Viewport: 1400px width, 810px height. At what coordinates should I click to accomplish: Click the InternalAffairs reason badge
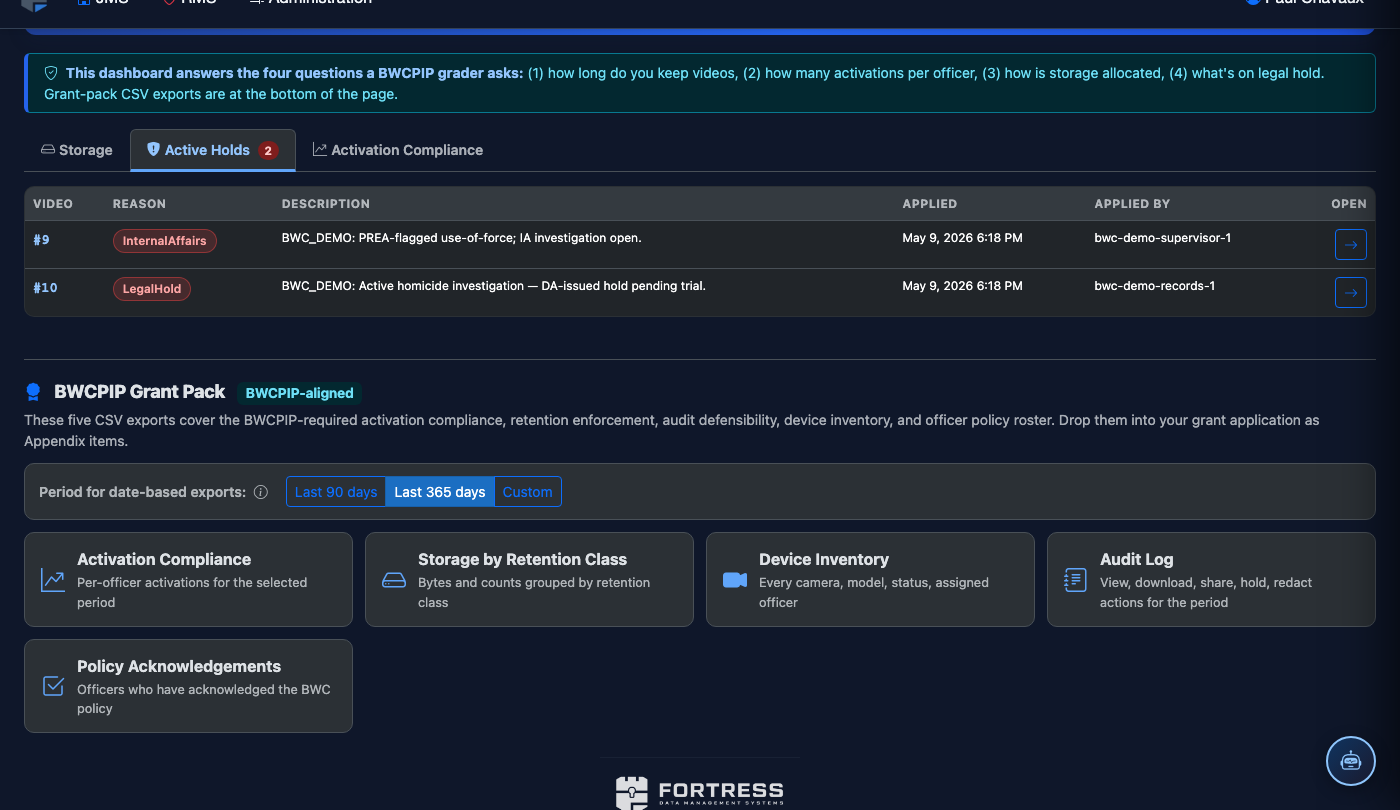click(165, 241)
